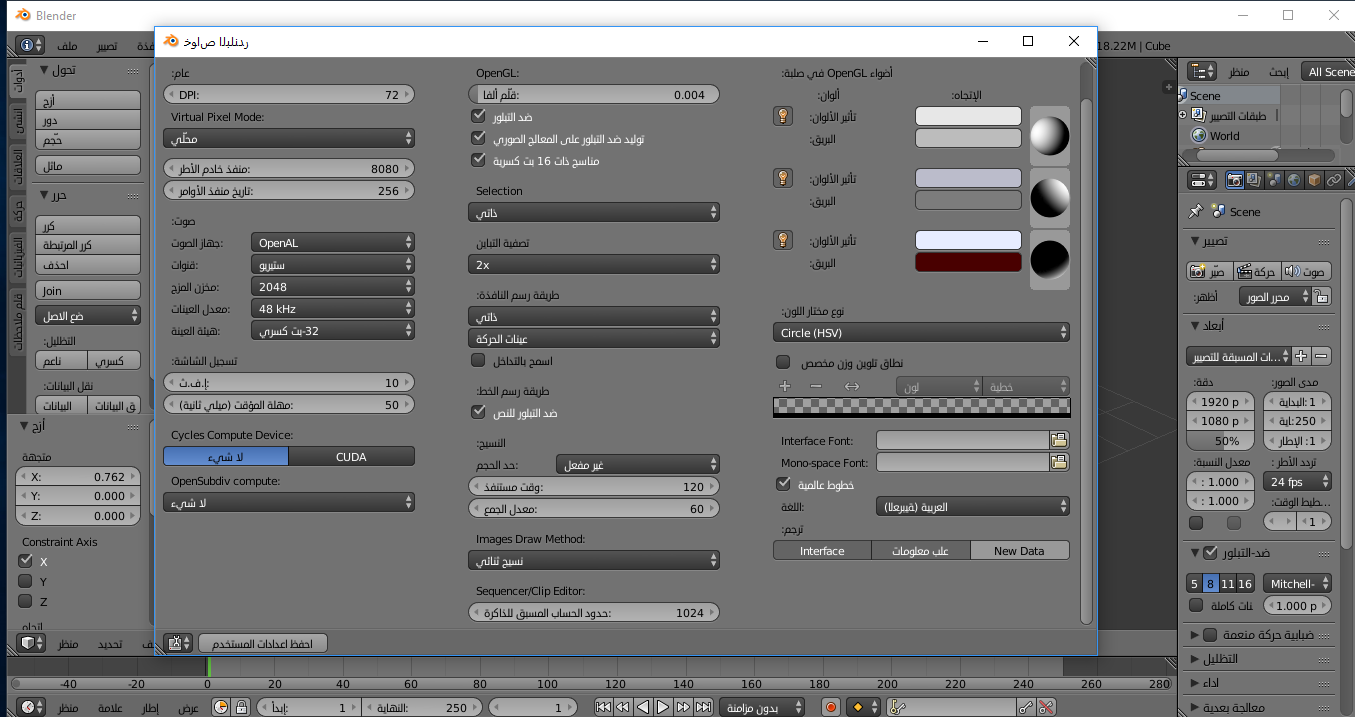Open the تصيير menu in Blender header
This screenshot has width=1355, height=717.
point(106,46)
